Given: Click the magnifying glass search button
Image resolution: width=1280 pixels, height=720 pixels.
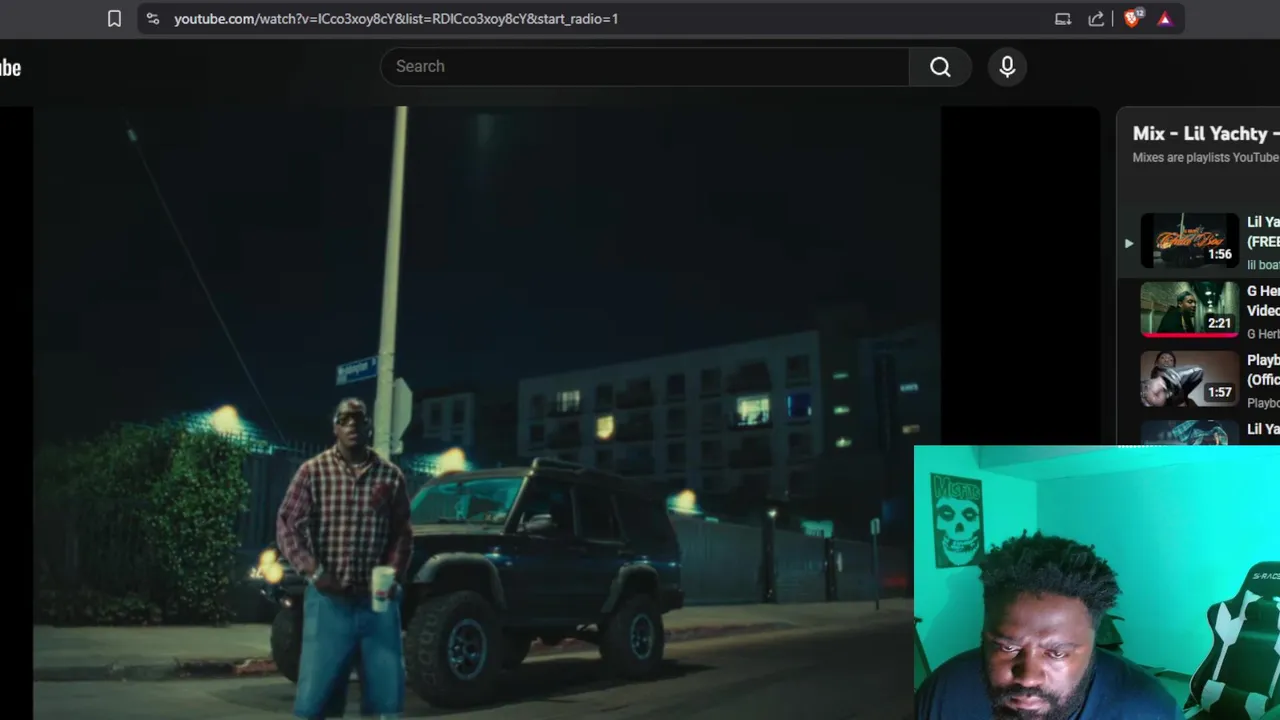Looking at the screenshot, I should coord(940,67).
